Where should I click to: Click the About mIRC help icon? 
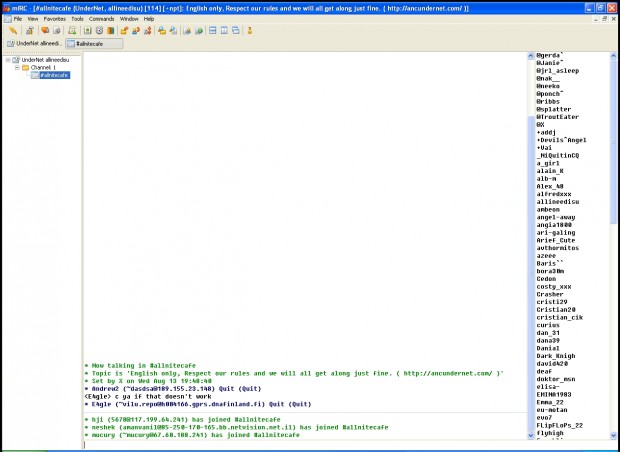click(250, 30)
